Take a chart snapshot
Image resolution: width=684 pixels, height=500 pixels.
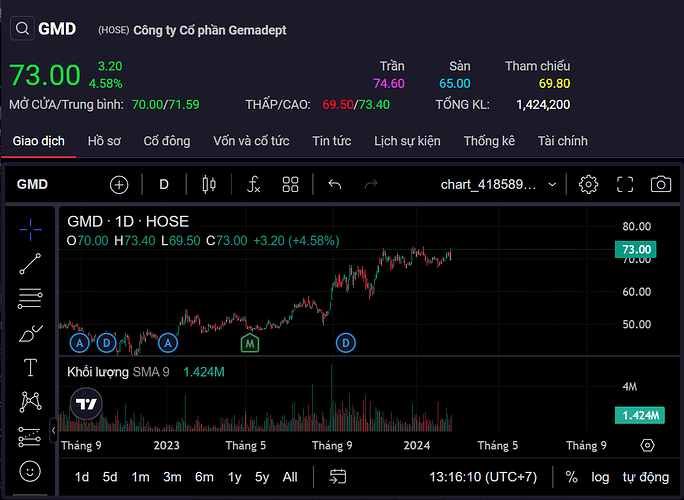[661, 184]
